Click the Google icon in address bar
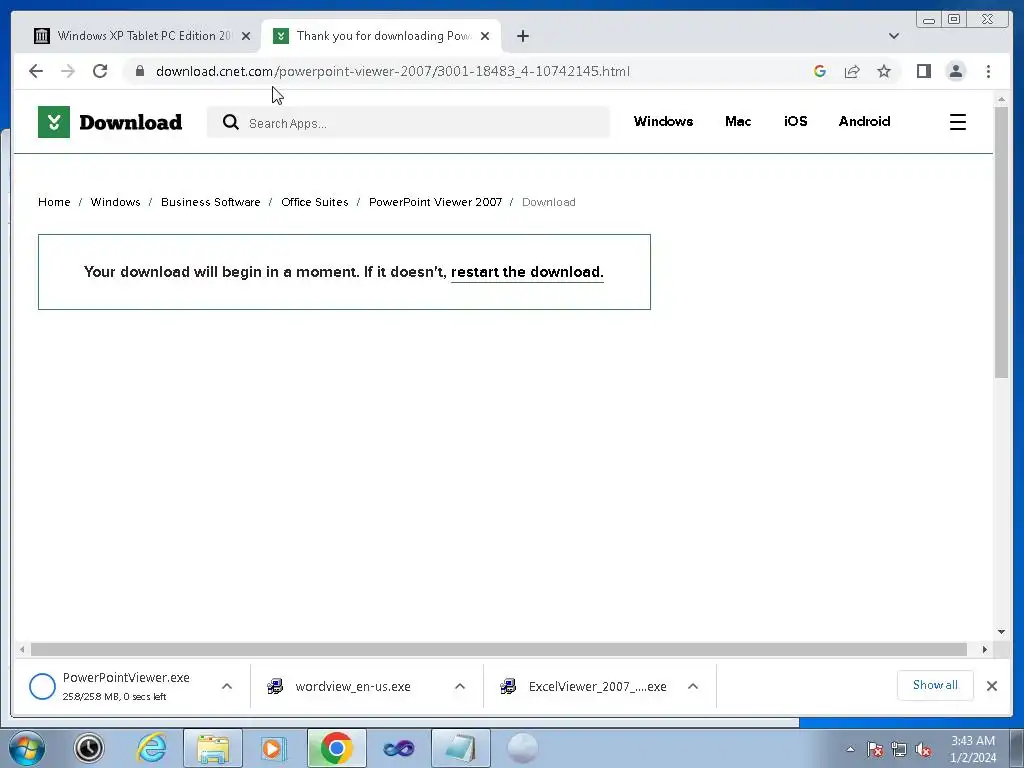 [820, 71]
